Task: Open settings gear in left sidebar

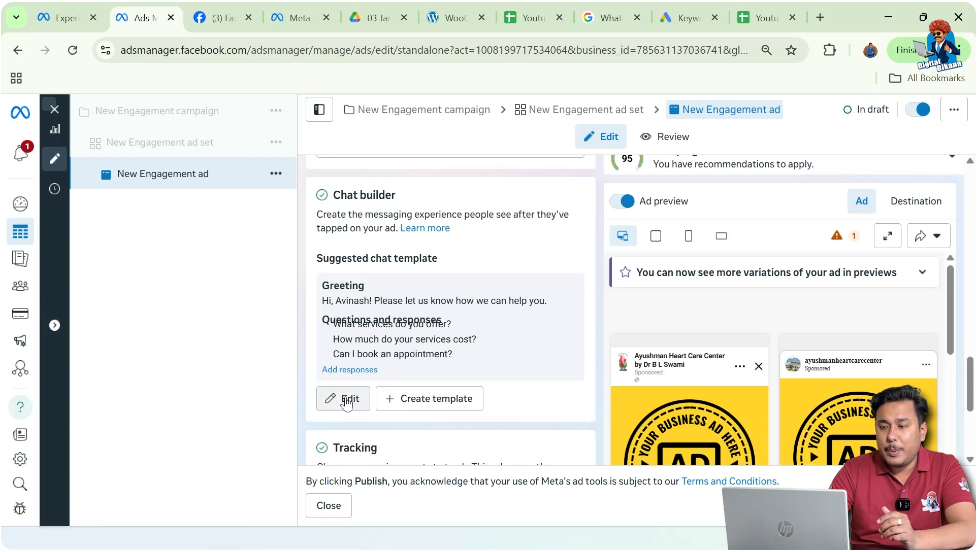Action: click(x=20, y=459)
